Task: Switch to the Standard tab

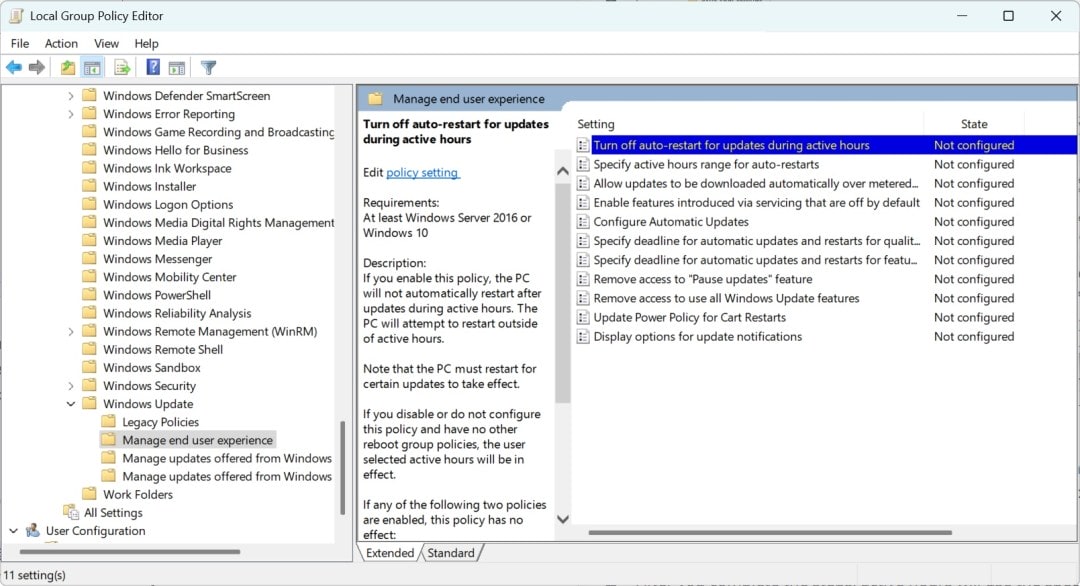Action: 452,552
